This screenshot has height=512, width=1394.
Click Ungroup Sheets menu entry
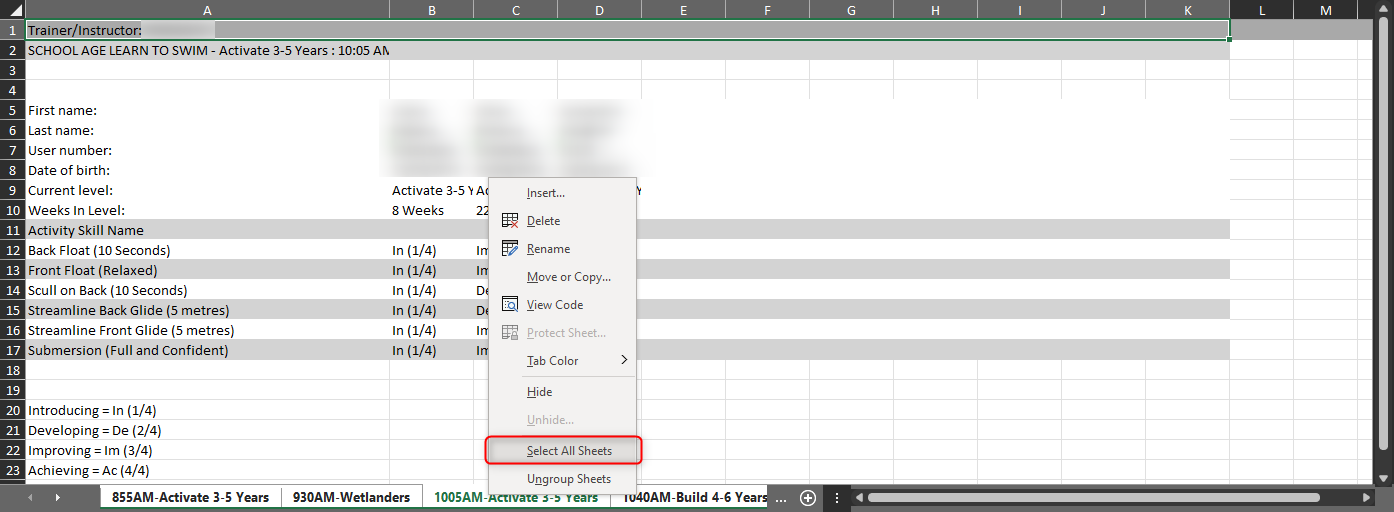pyautogui.click(x=568, y=479)
